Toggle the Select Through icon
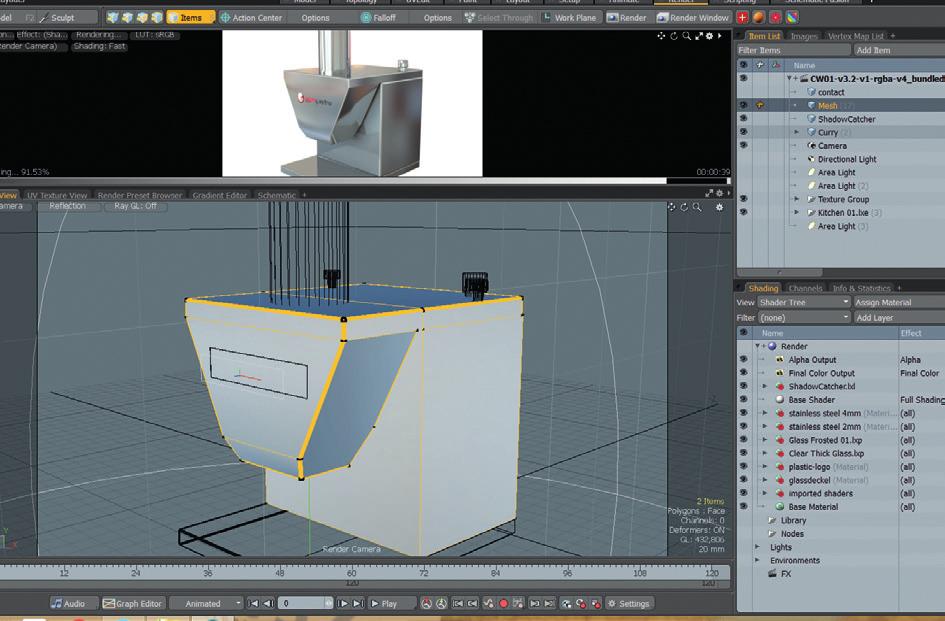The image size is (945, 621). [x=469, y=17]
